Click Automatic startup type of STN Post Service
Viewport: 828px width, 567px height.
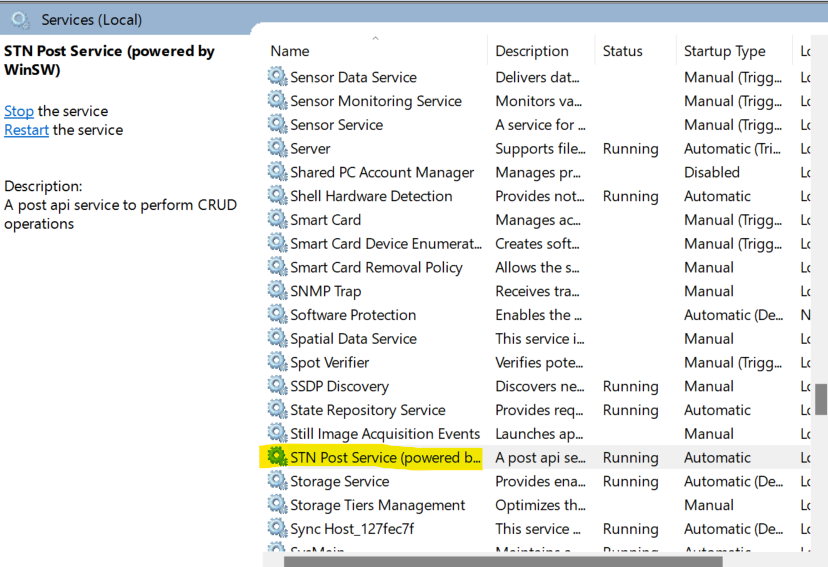(x=717, y=458)
